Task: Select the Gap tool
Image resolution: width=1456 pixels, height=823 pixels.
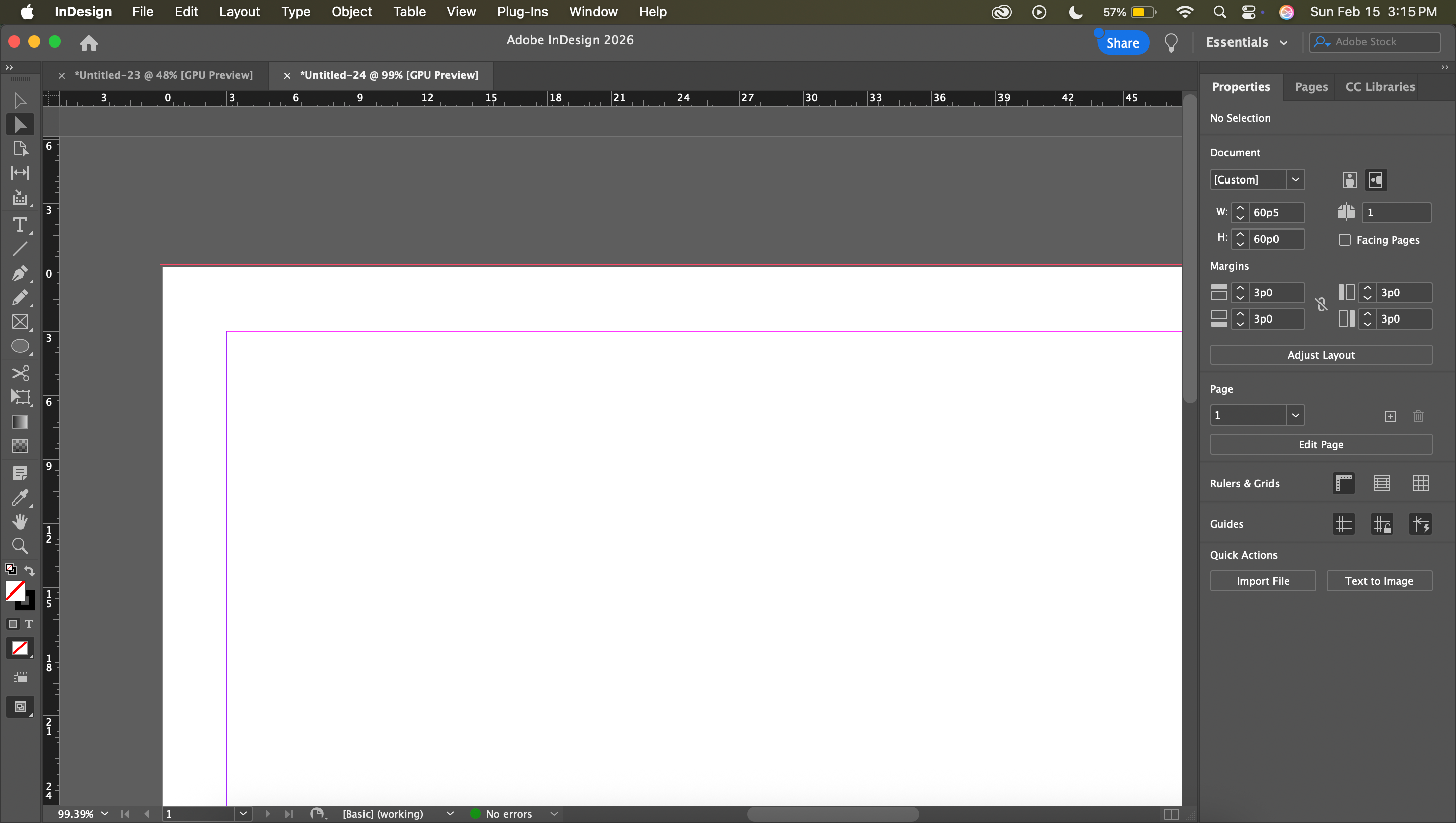Action: [x=20, y=173]
